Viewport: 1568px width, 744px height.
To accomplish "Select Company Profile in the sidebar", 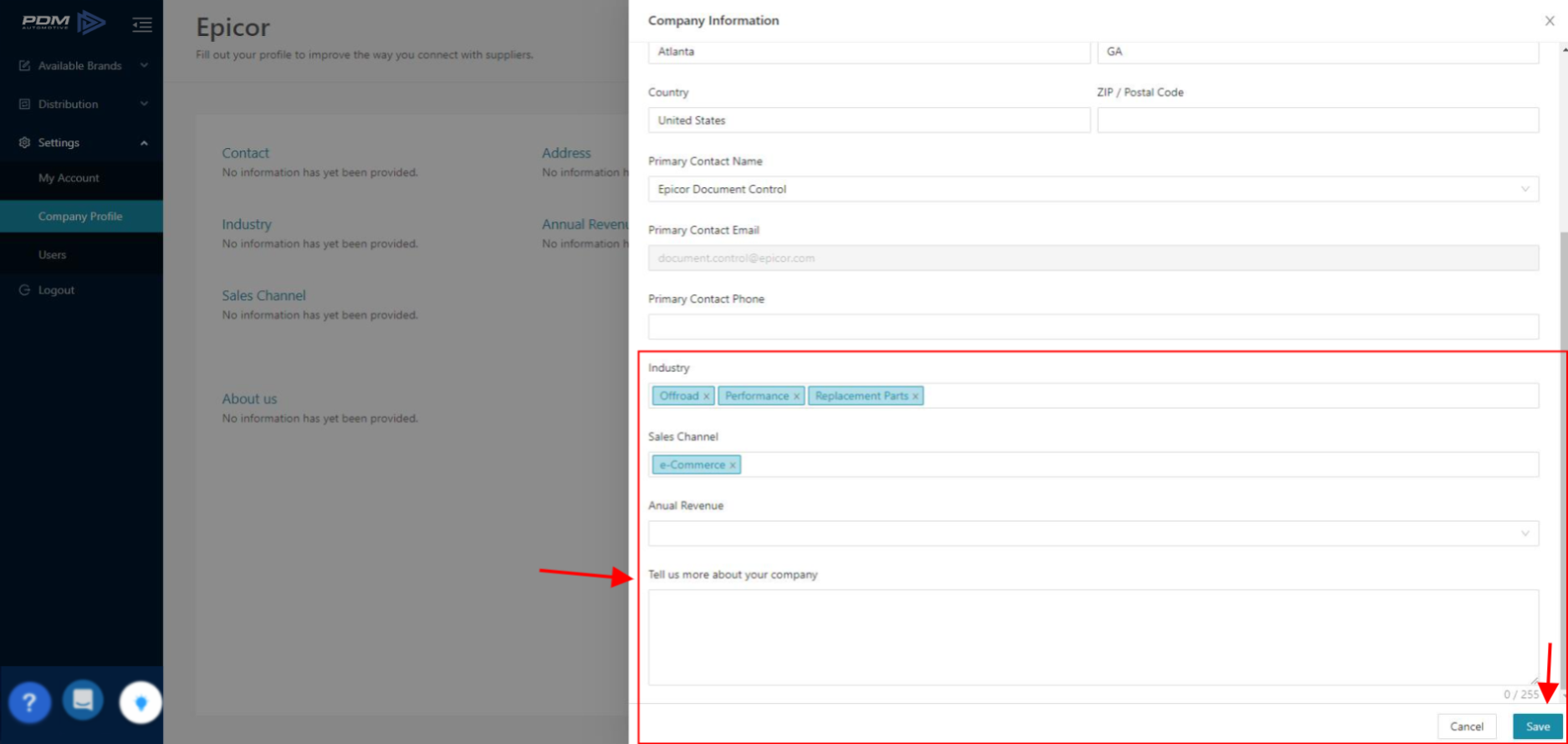I will click(x=81, y=216).
